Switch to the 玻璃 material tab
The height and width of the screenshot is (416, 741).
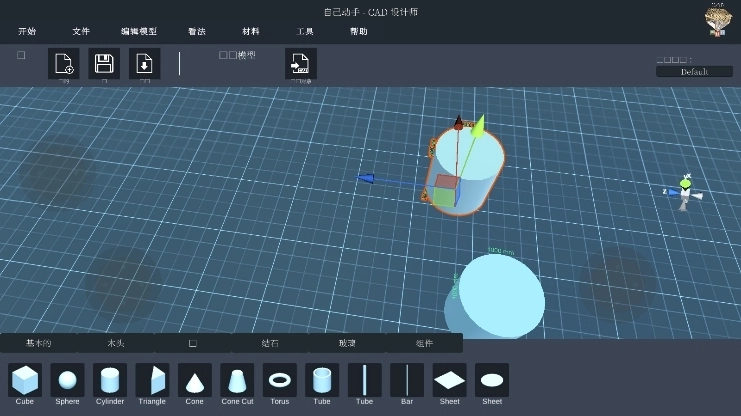click(x=347, y=343)
